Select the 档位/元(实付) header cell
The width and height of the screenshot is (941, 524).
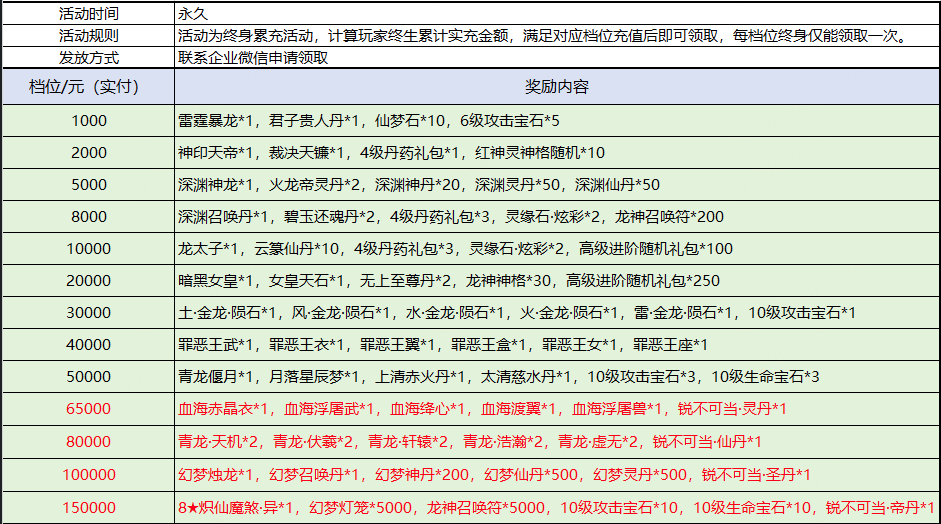[x=86, y=87]
